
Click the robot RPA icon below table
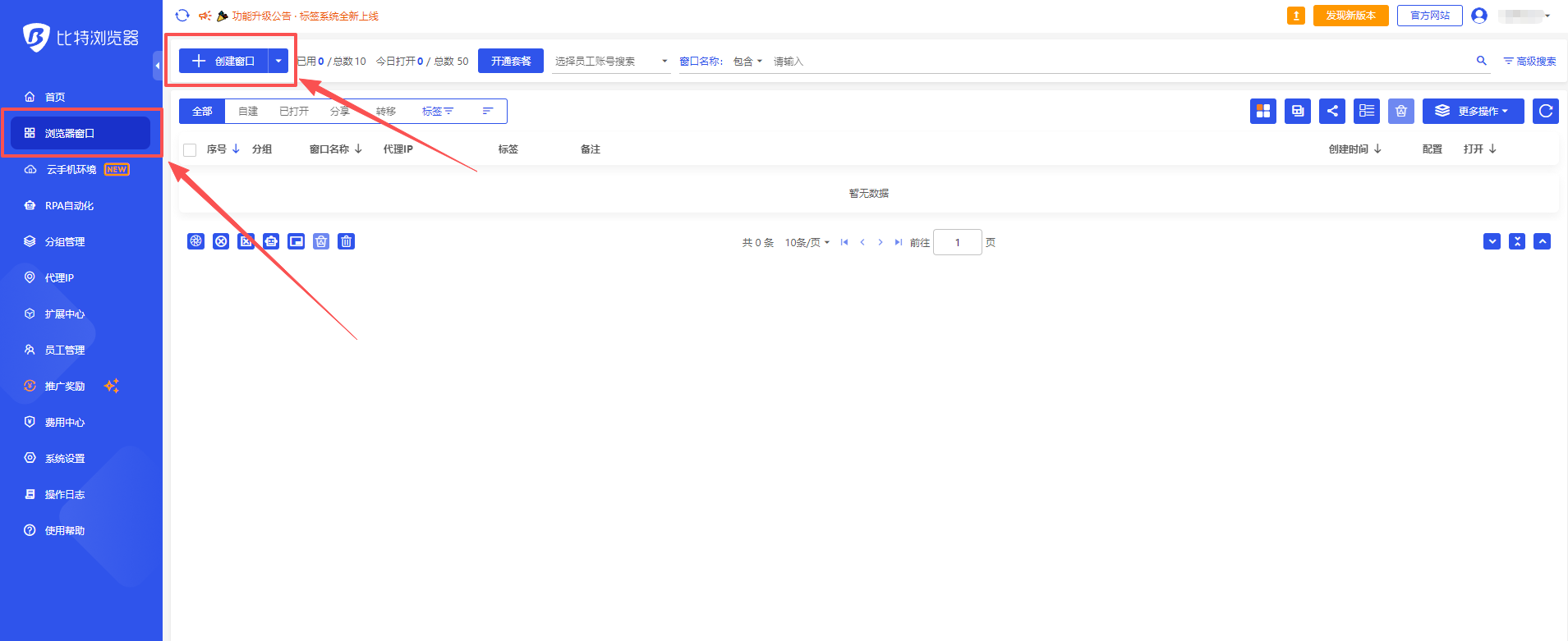(x=271, y=241)
